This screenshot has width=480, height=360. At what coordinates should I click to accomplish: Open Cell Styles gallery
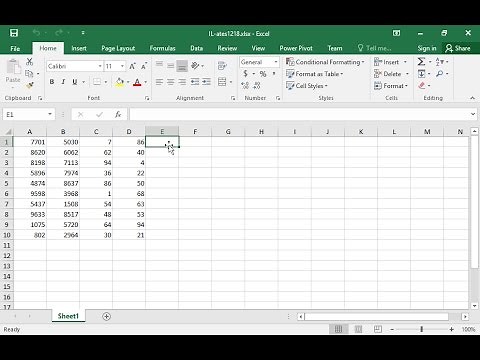tap(307, 86)
